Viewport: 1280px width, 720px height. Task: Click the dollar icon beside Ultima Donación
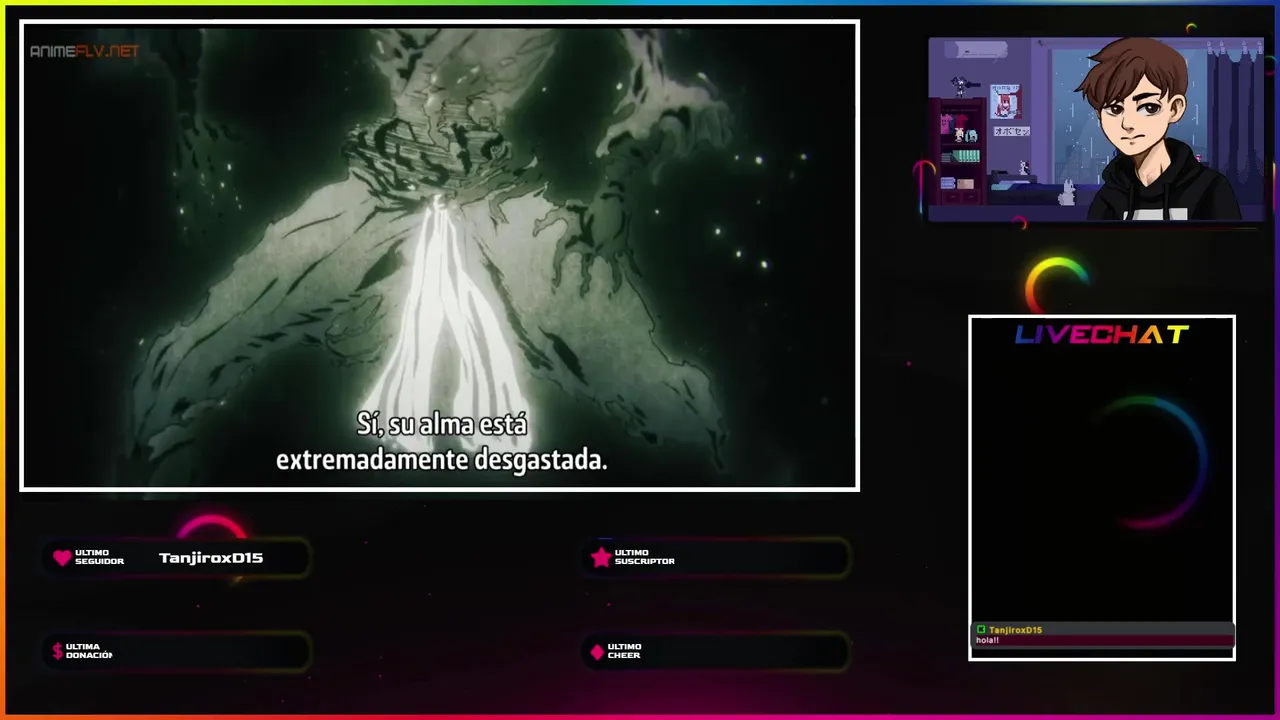[58, 652]
